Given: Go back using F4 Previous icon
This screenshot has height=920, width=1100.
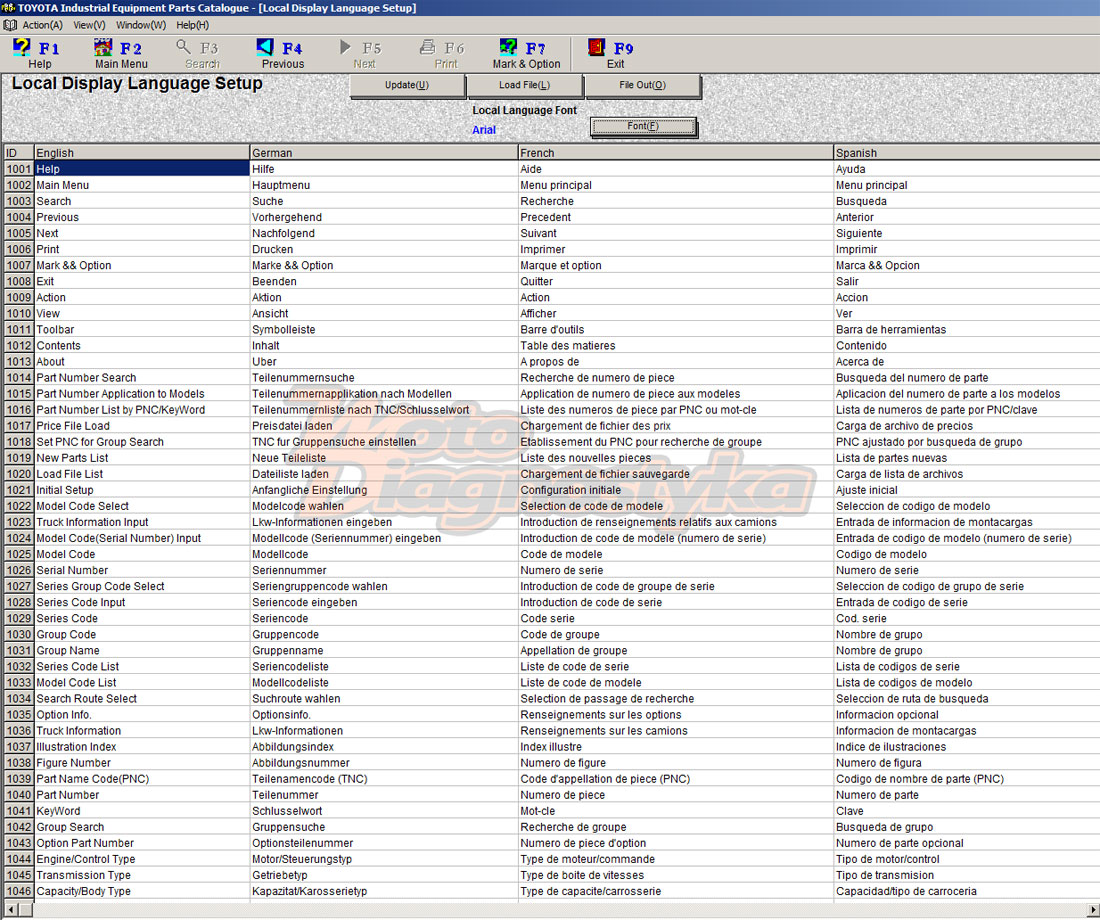Looking at the screenshot, I should point(265,47).
